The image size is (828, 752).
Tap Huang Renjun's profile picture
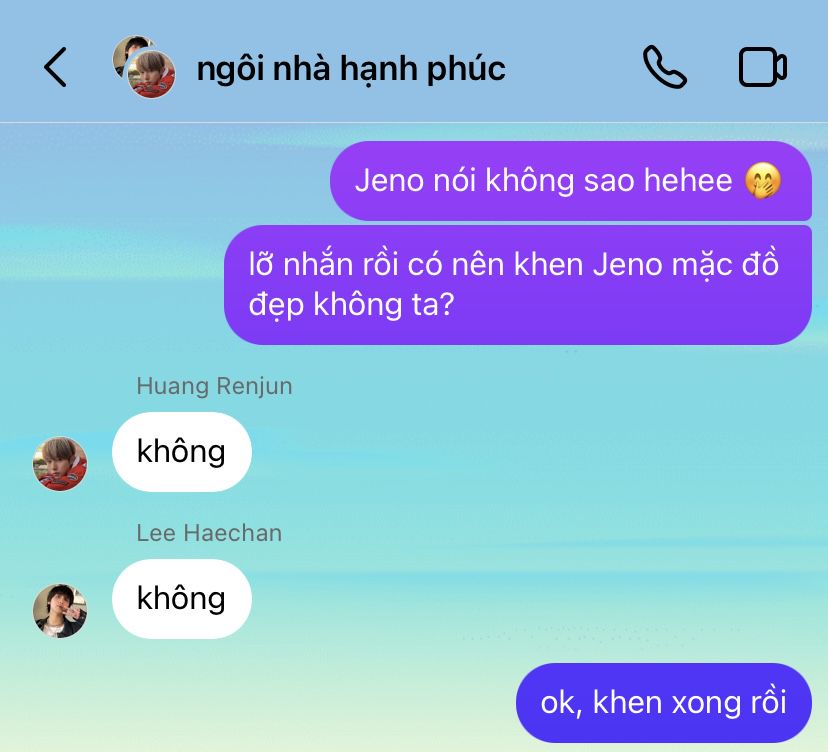point(60,464)
